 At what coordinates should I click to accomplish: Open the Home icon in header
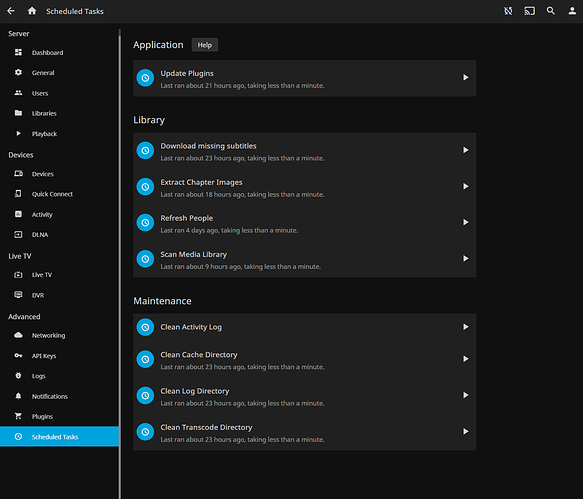tap(32, 11)
